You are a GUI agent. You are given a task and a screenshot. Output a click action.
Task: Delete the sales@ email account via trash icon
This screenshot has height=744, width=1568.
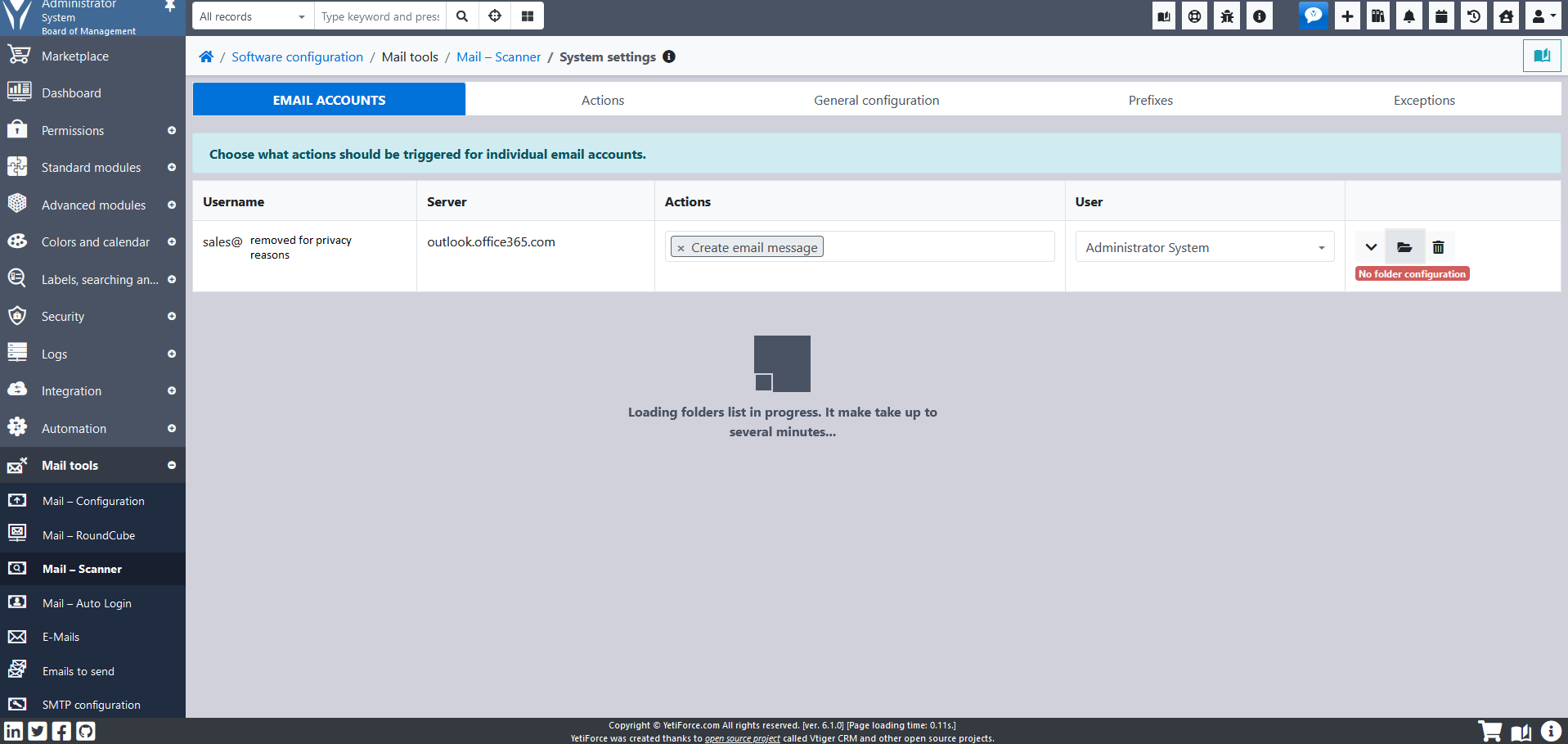1438,246
